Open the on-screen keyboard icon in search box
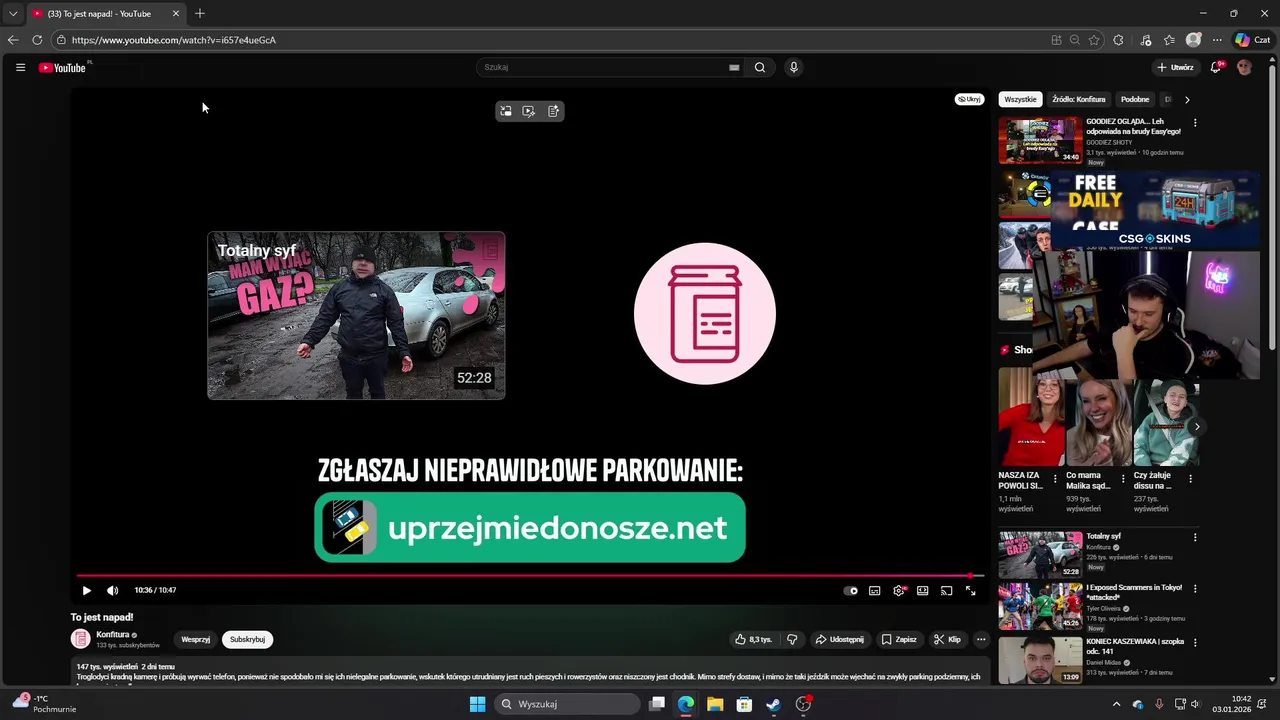 [x=734, y=67]
